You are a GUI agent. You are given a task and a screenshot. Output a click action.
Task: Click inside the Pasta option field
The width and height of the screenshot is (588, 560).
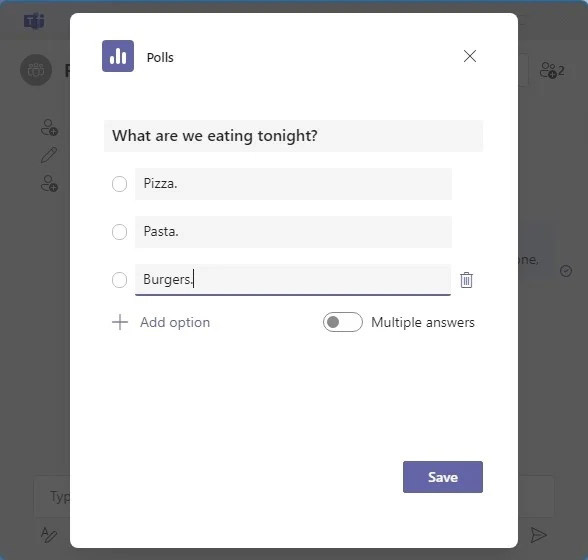click(293, 232)
